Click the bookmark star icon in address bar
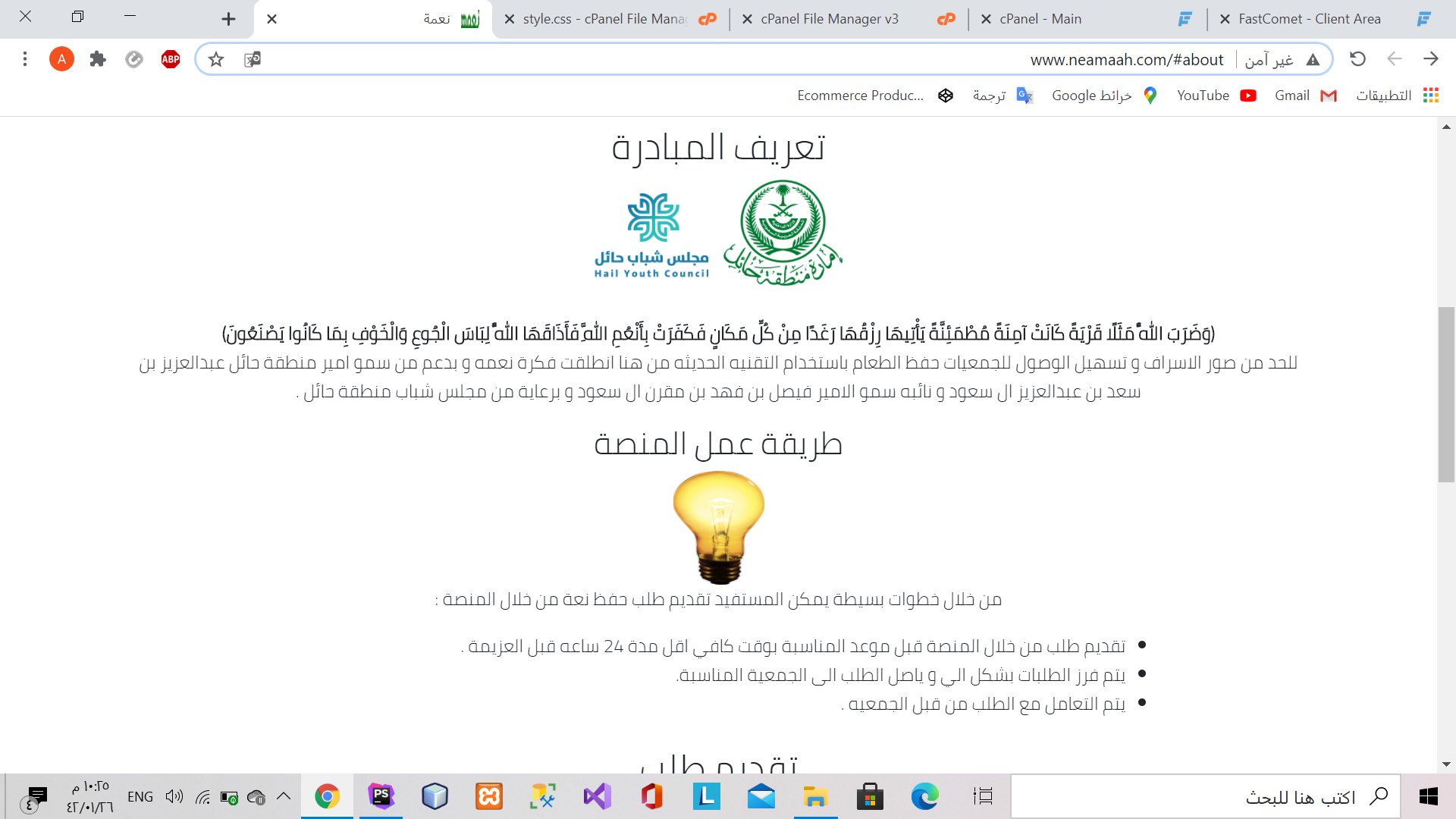 point(216,59)
